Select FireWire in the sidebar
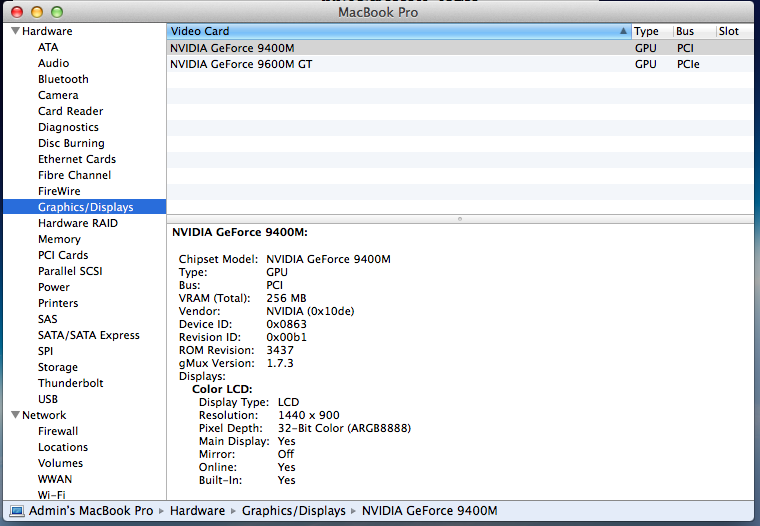760x526 pixels. click(x=59, y=191)
